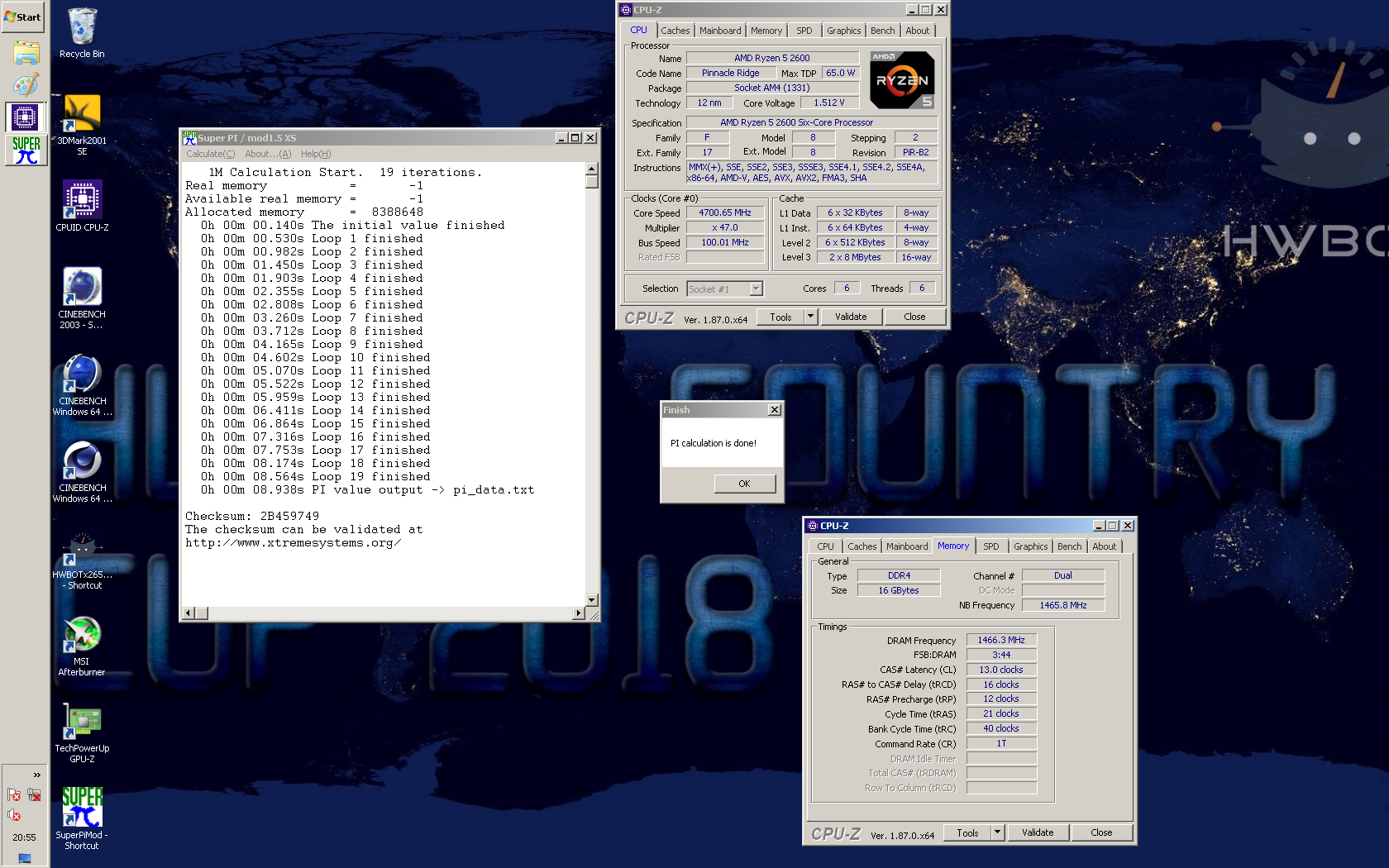Open the lower CINEBENCH Windows 64 shortcut

82,472
